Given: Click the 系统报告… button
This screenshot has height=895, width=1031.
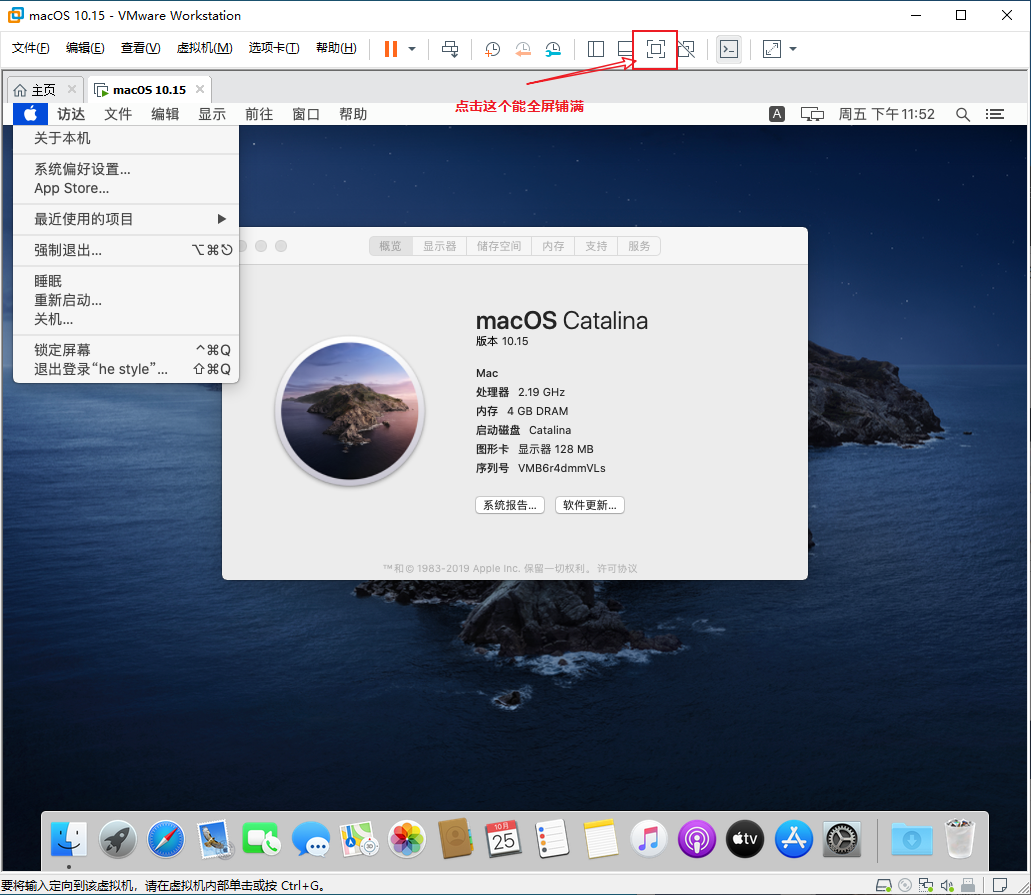Looking at the screenshot, I should tap(510, 505).
